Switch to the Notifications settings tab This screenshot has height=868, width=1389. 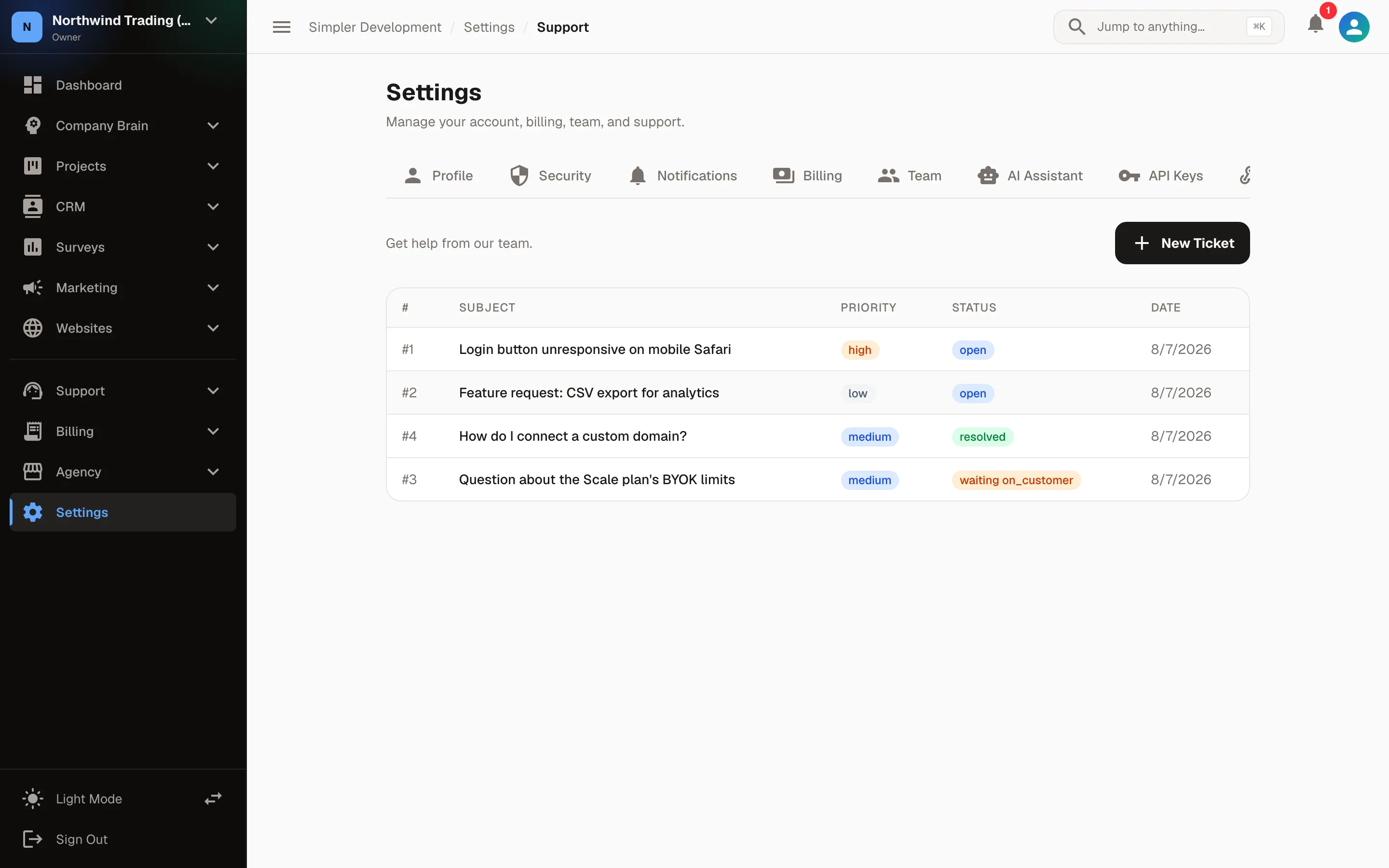point(683,175)
